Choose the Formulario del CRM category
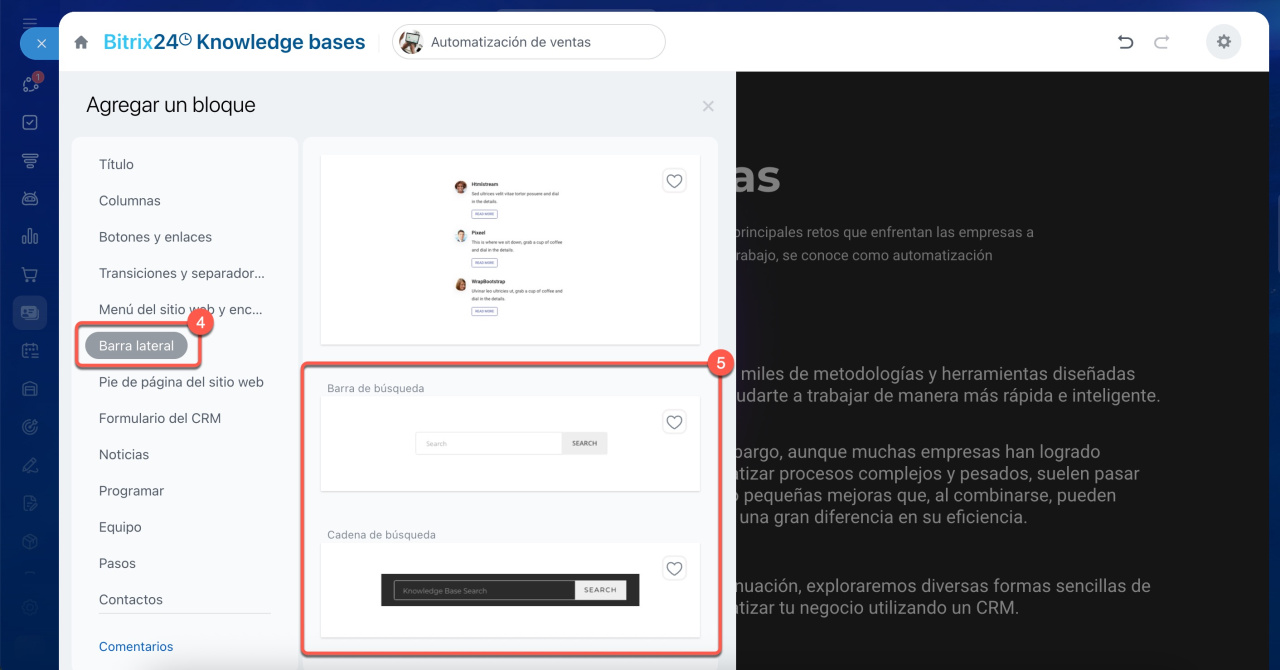The image size is (1280, 670). click(x=160, y=418)
